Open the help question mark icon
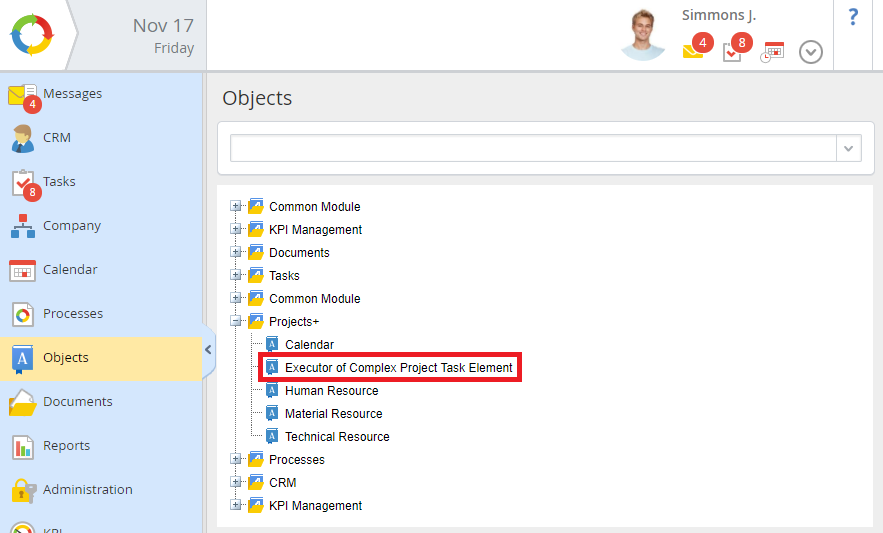 [x=853, y=17]
